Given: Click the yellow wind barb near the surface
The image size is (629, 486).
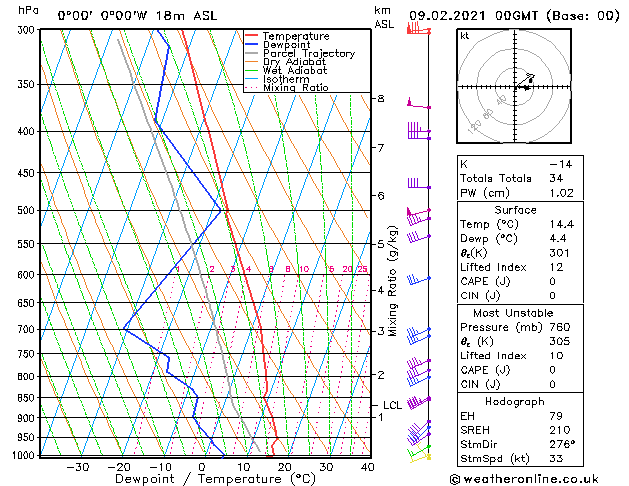Looking at the screenshot, I should (418, 456).
